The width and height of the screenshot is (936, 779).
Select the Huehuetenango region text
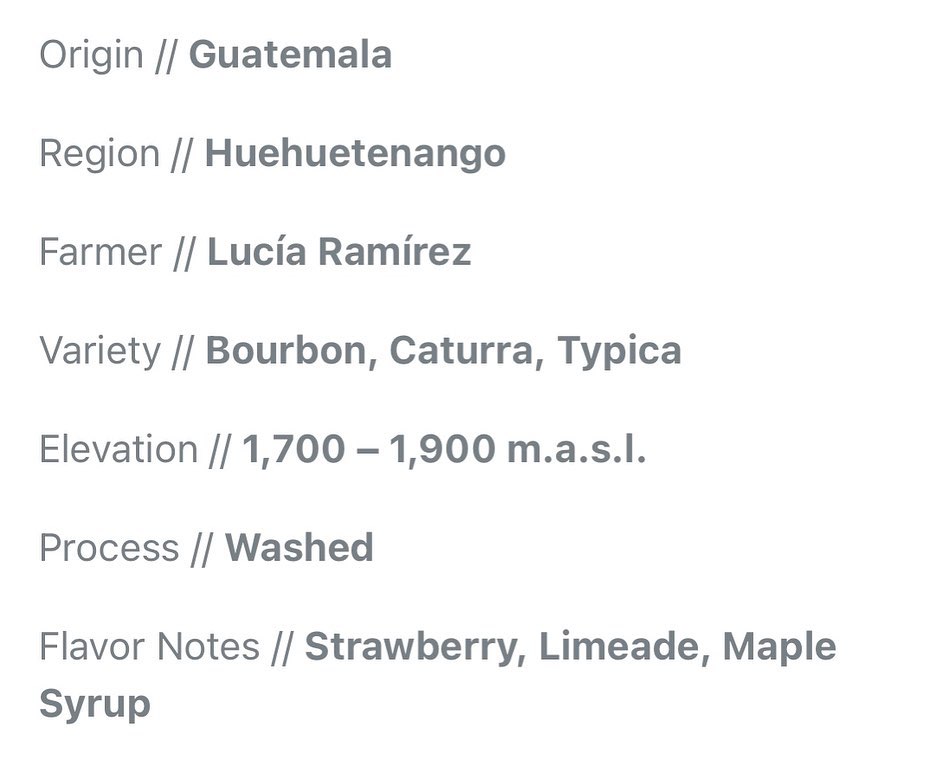(355, 155)
